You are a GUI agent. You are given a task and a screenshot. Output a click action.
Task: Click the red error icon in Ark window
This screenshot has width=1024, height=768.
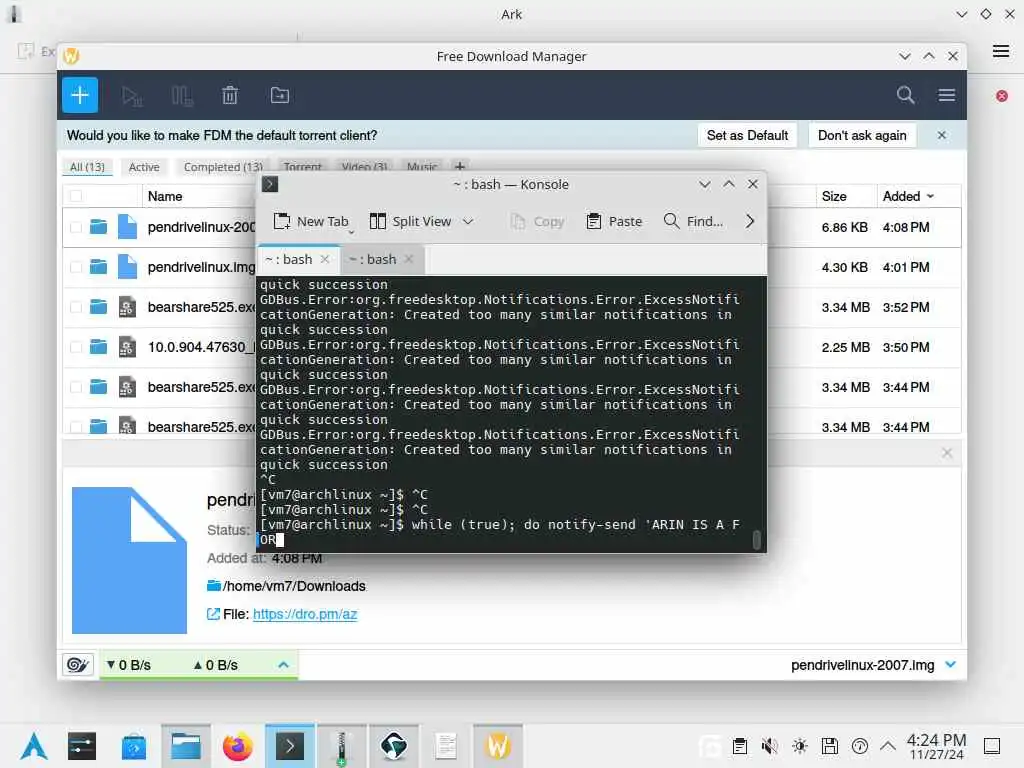click(x=1002, y=96)
